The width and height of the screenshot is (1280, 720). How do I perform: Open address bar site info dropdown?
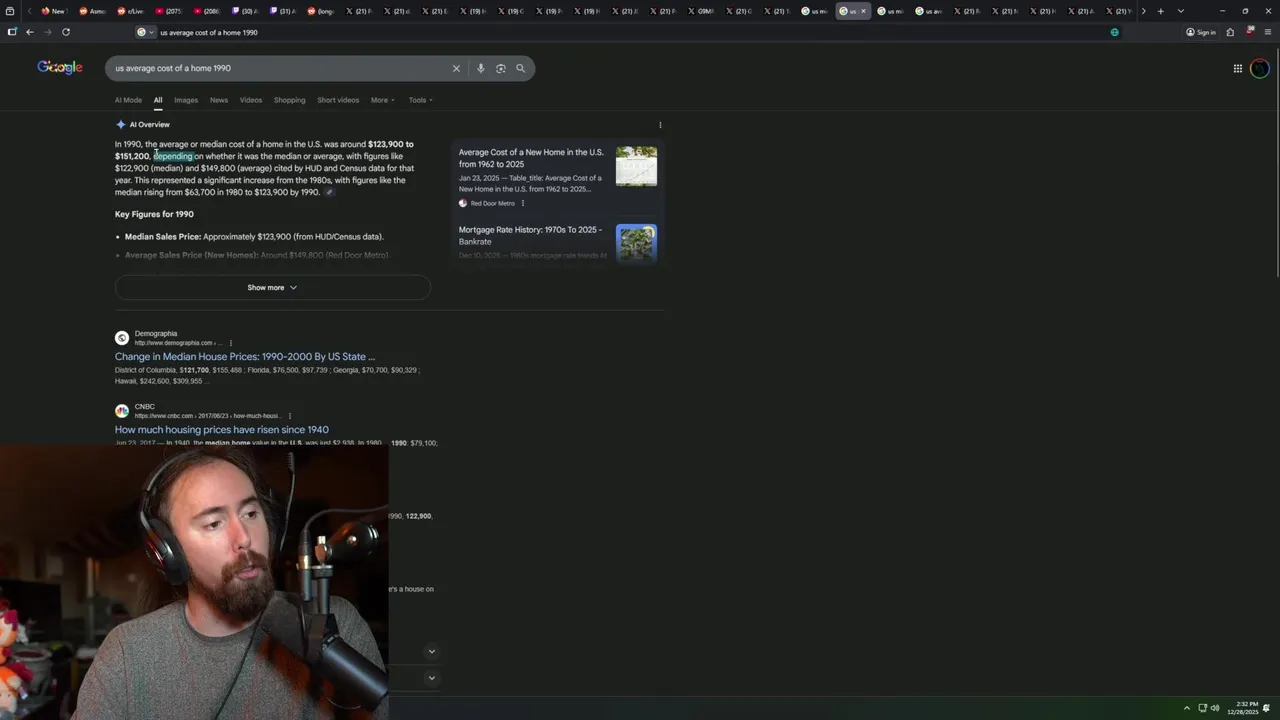click(146, 32)
